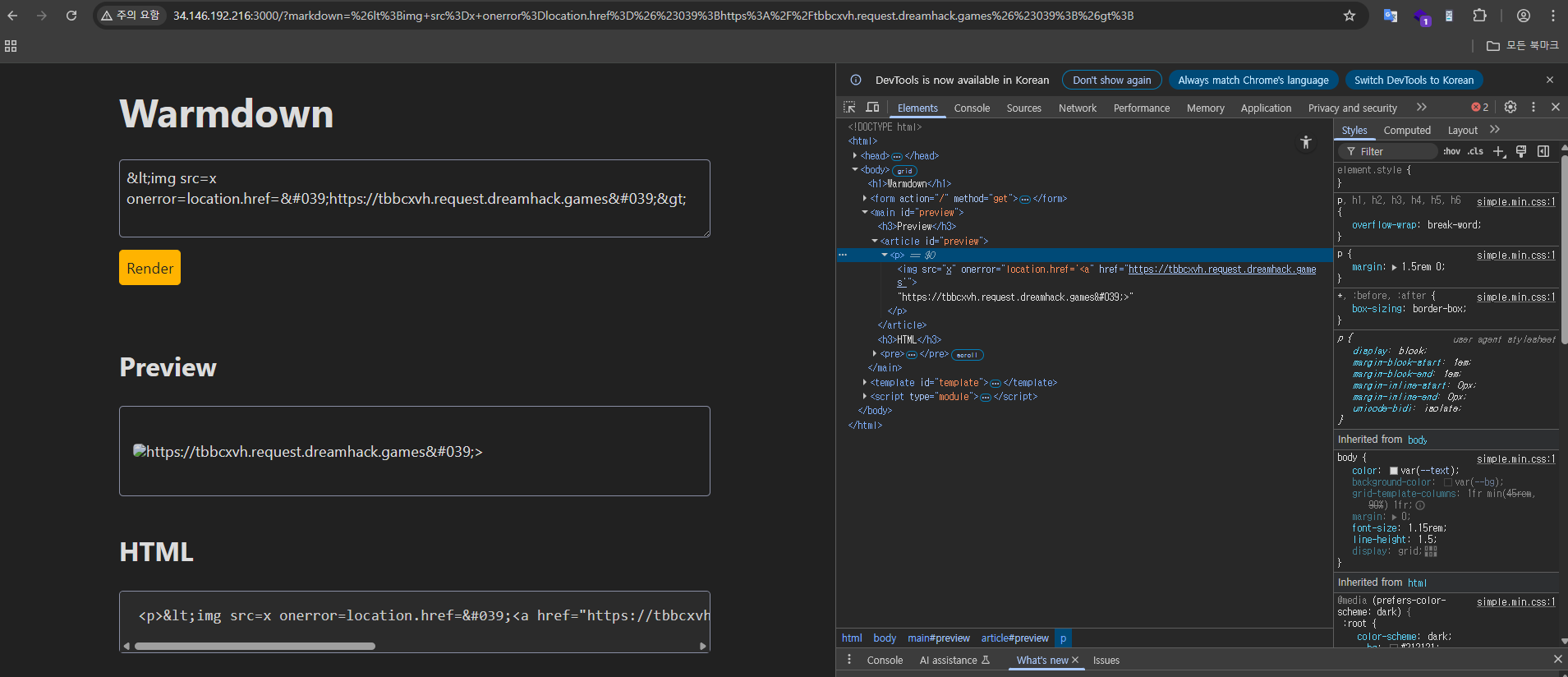Switch to the Sources tab
This screenshot has height=677, width=1568.
click(x=1023, y=108)
